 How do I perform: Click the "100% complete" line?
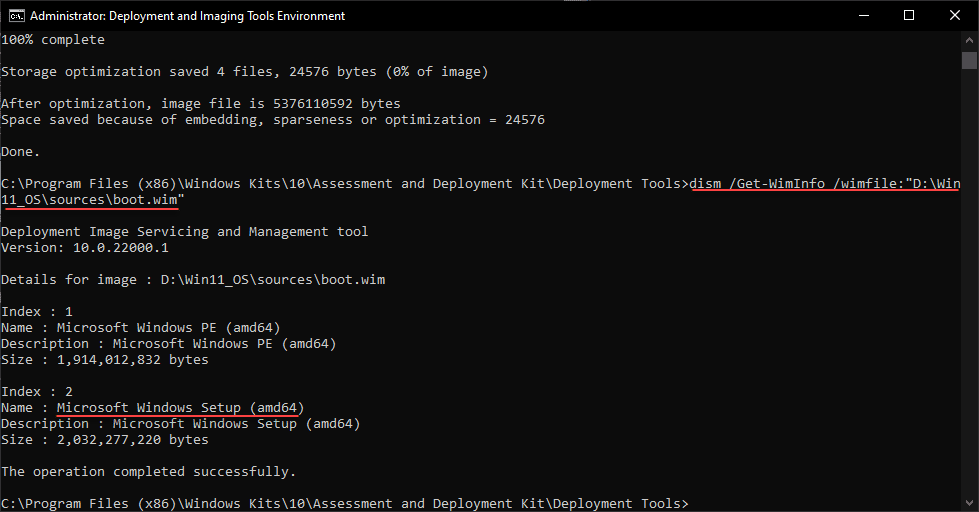pos(52,40)
